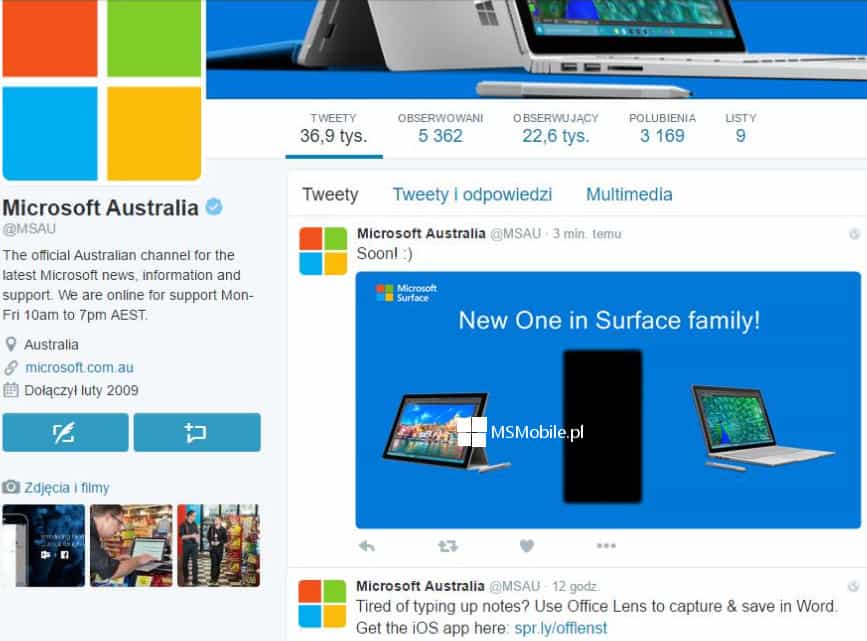Open the laptop-in-store photo thumbnail
The width and height of the screenshot is (867, 641).
(131, 545)
